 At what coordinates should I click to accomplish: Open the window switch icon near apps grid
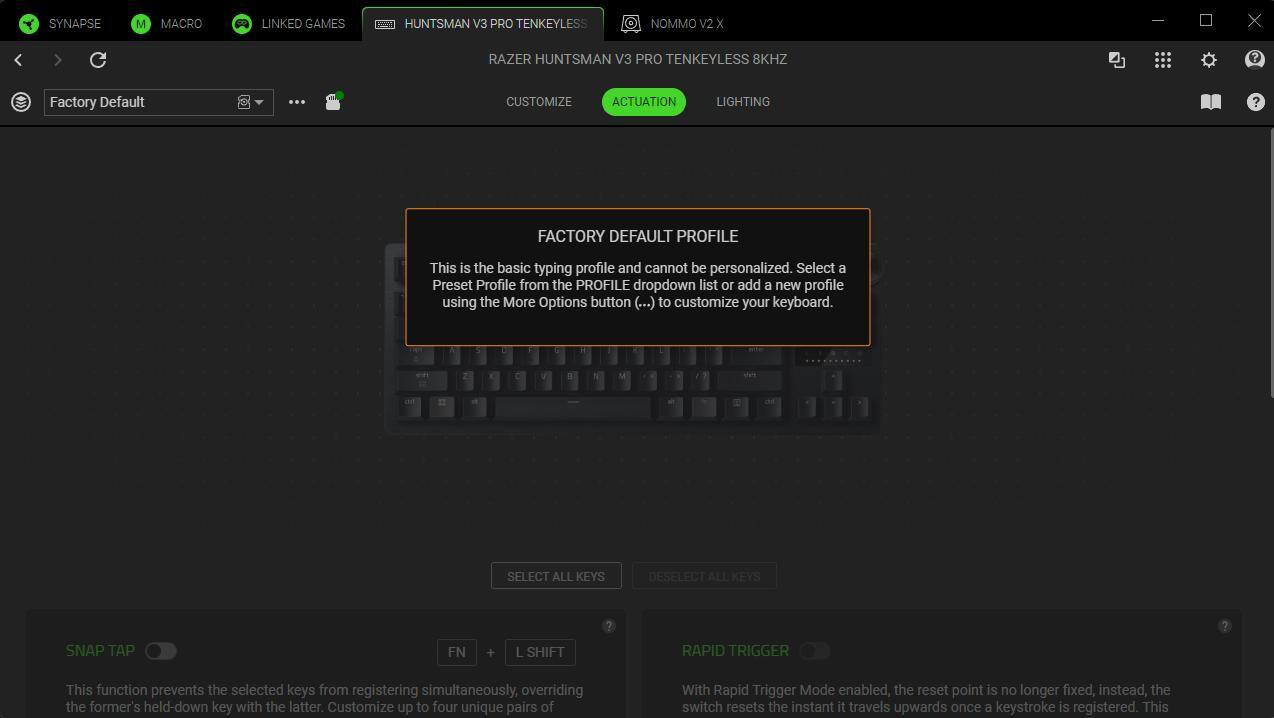pyautogui.click(x=1117, y=60)
